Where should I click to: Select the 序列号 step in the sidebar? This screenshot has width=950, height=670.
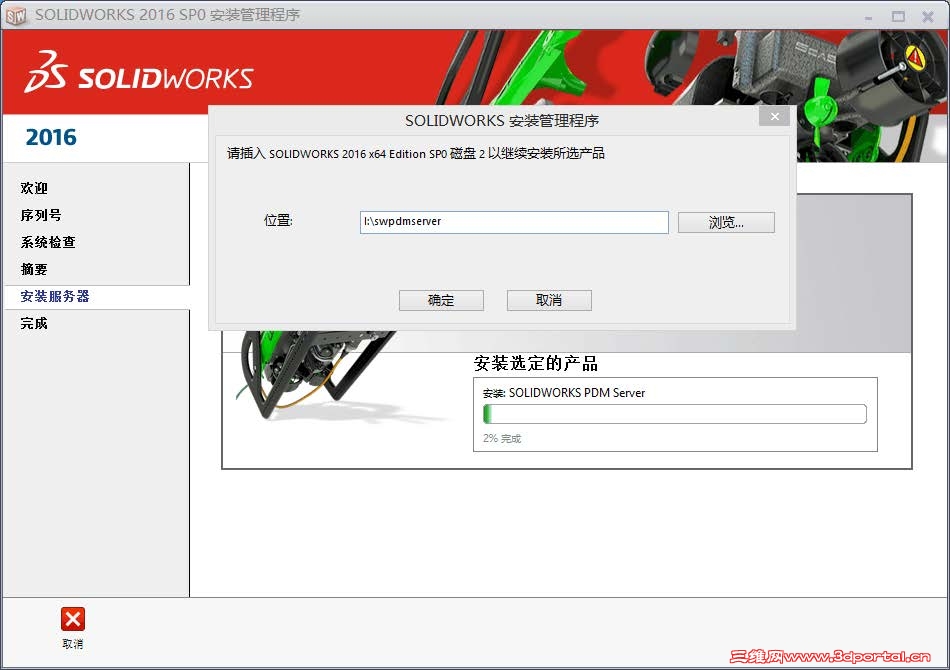(x=41, y=215)
